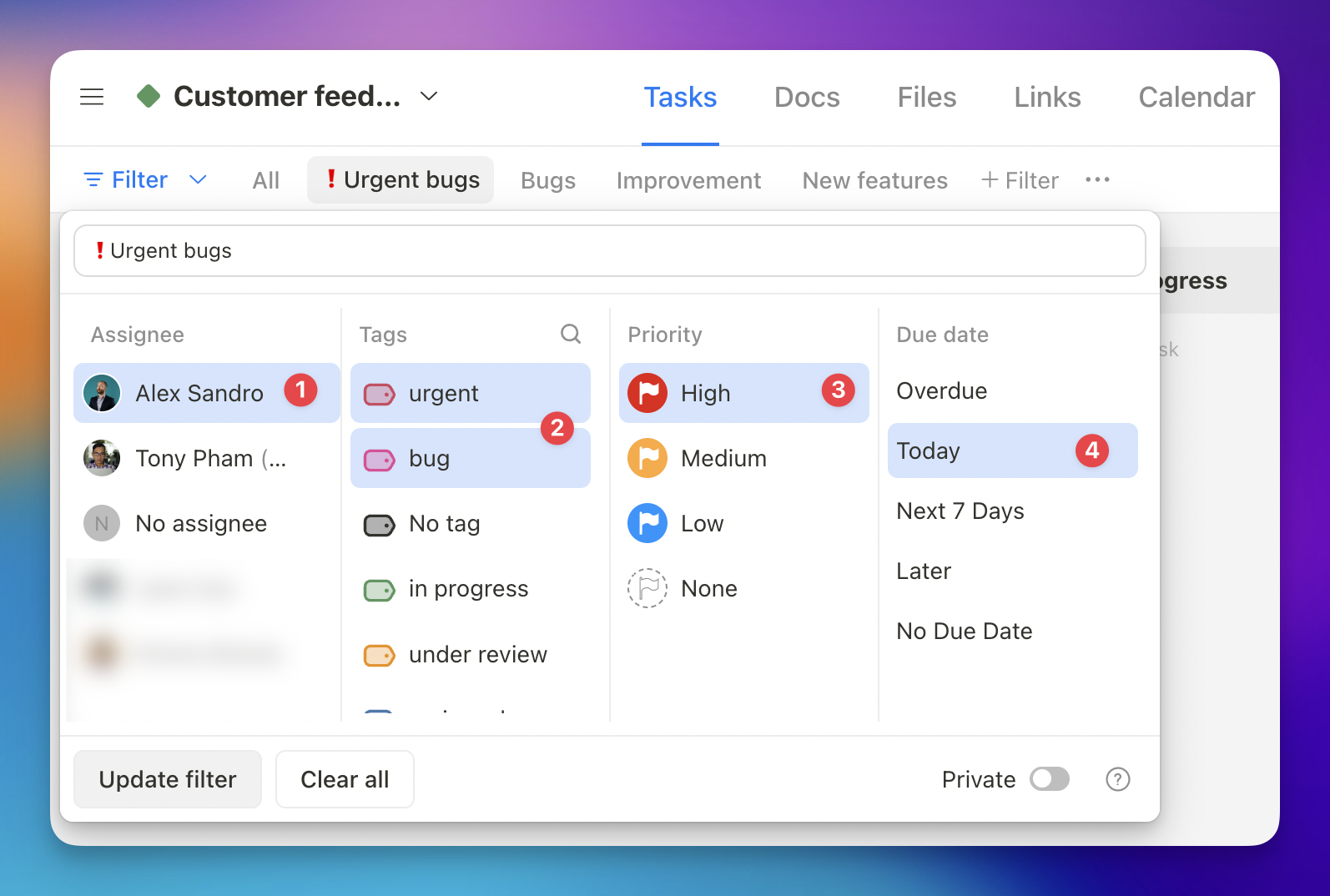Click the urgent tag label icon
Viewport: 1330px width, 896px height.
click(x=380, y=394)
